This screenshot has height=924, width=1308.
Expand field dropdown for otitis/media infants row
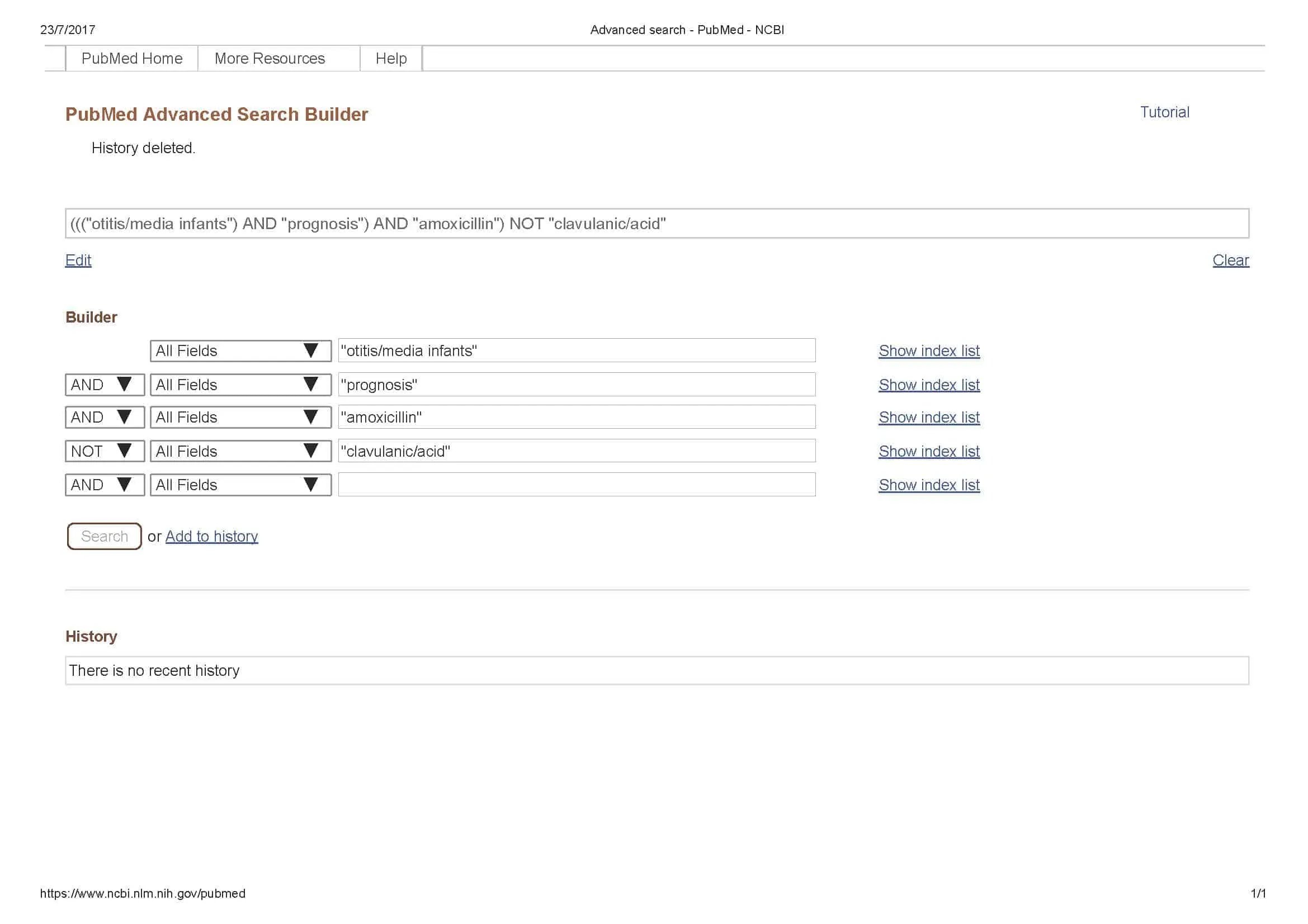pos(240,350)
